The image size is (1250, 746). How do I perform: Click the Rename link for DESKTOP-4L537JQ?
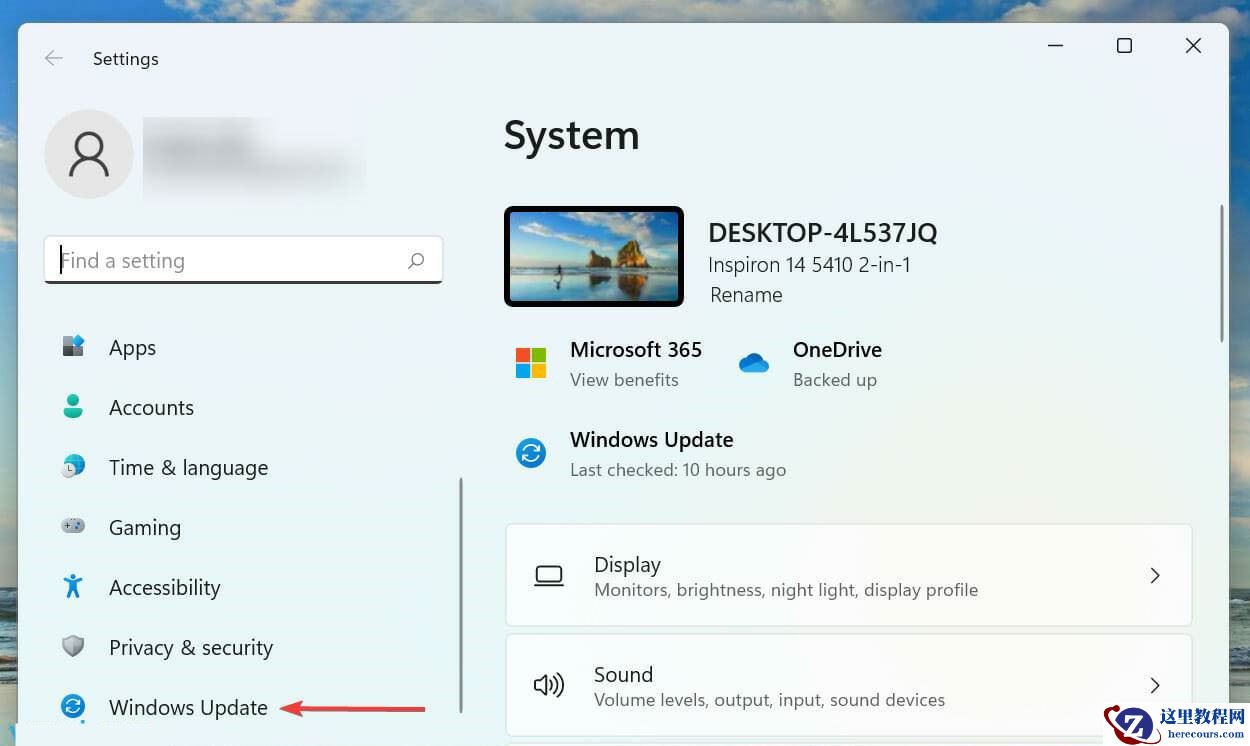click(746, 295)
